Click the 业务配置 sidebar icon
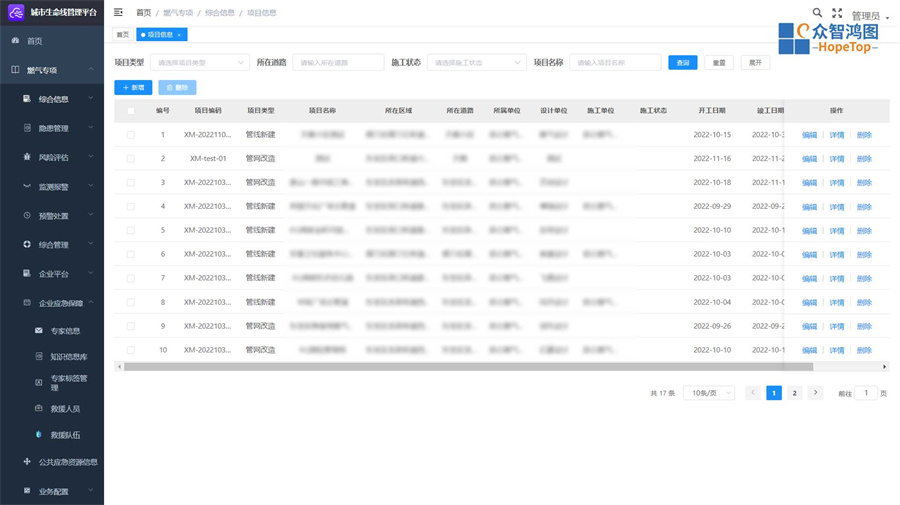900x505 pixels. tap(27, 491)
